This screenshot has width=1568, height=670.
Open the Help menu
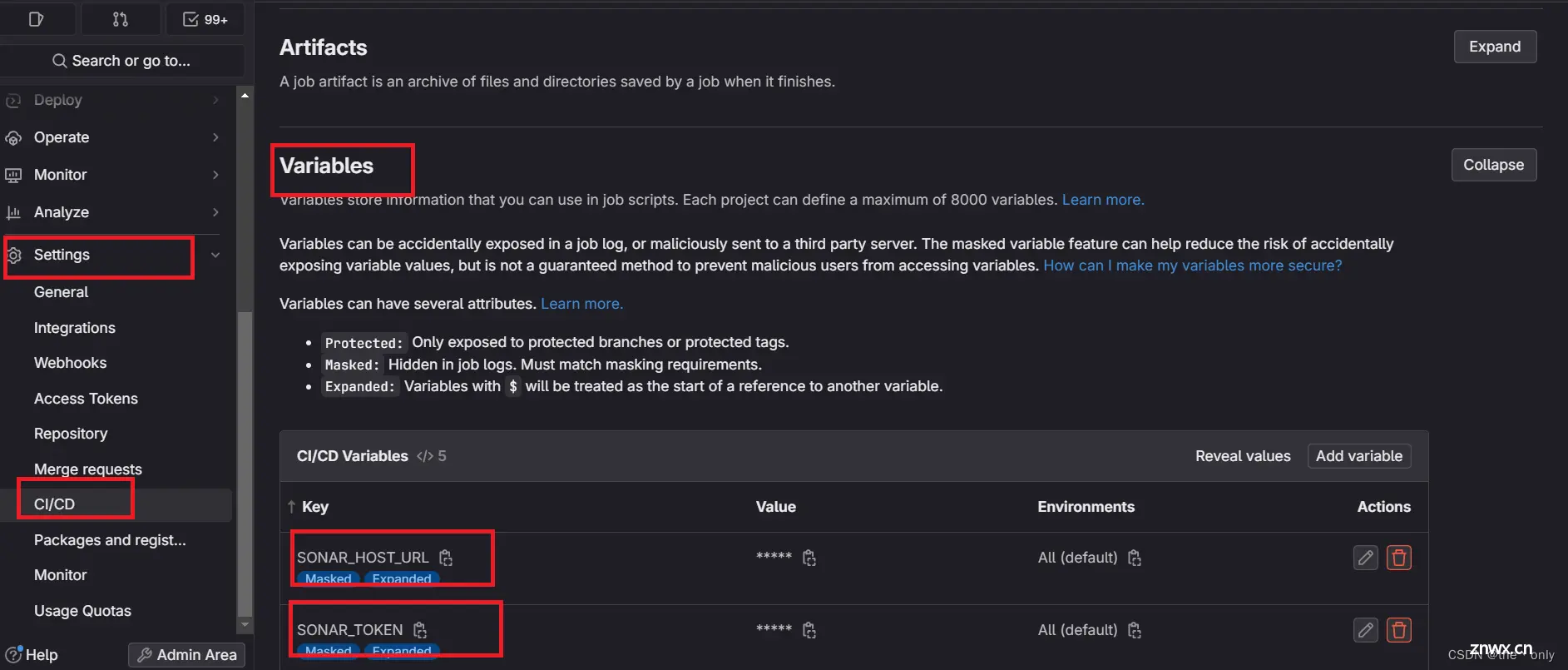[x=32, y=655]
